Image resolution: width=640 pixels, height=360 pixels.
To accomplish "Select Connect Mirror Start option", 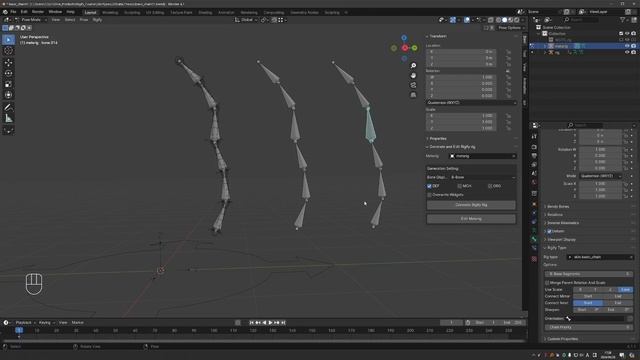I will pos(588,296).
